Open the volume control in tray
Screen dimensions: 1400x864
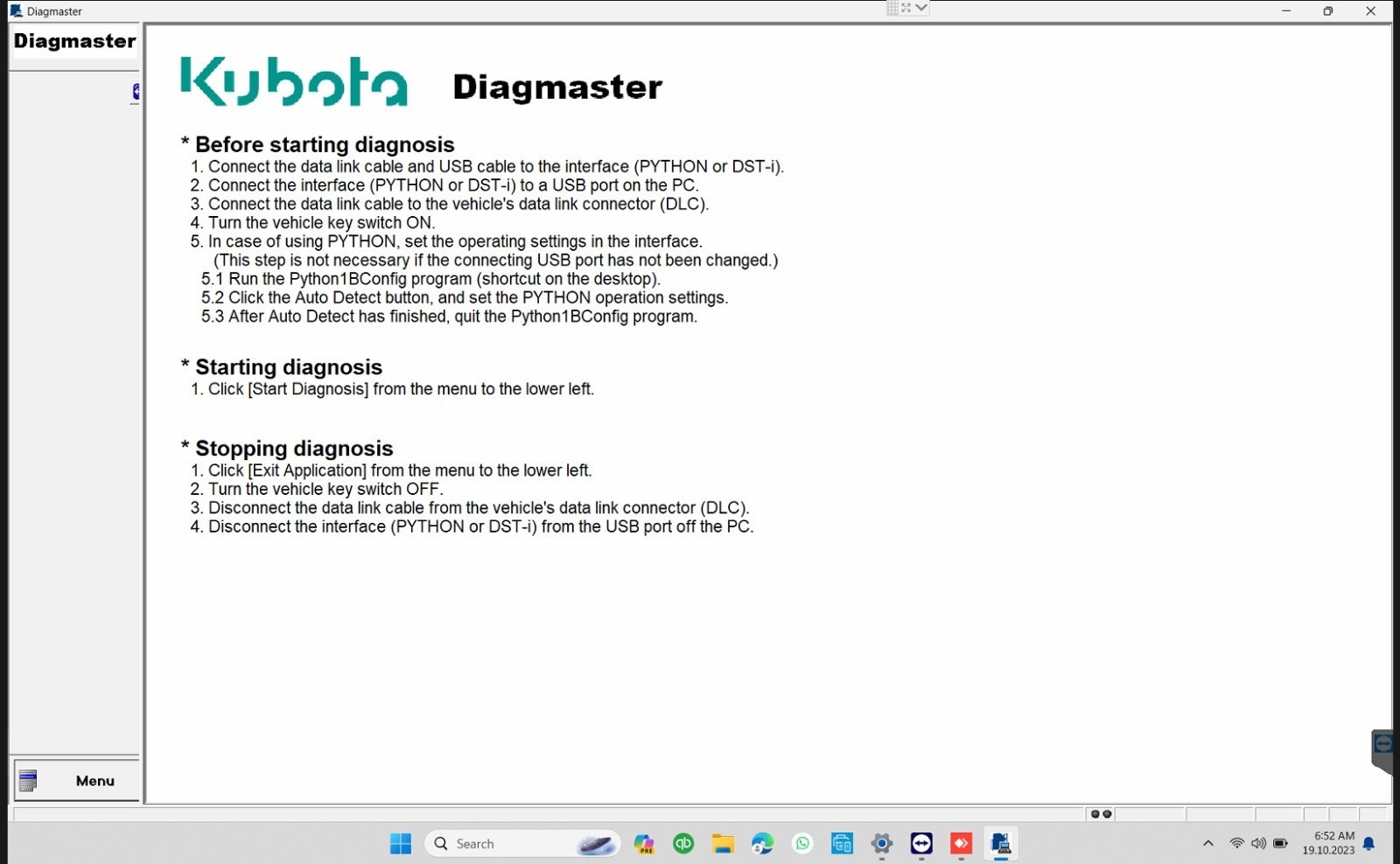tap(1258, 844)
